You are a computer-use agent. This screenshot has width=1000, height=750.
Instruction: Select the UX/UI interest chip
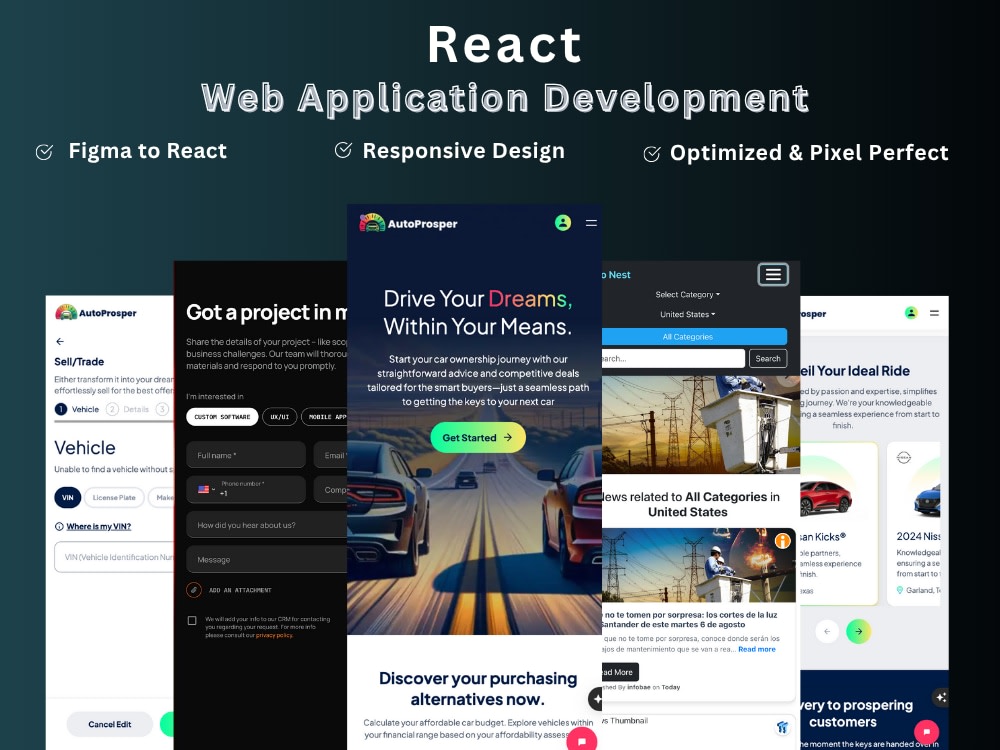tap(279, 416)
